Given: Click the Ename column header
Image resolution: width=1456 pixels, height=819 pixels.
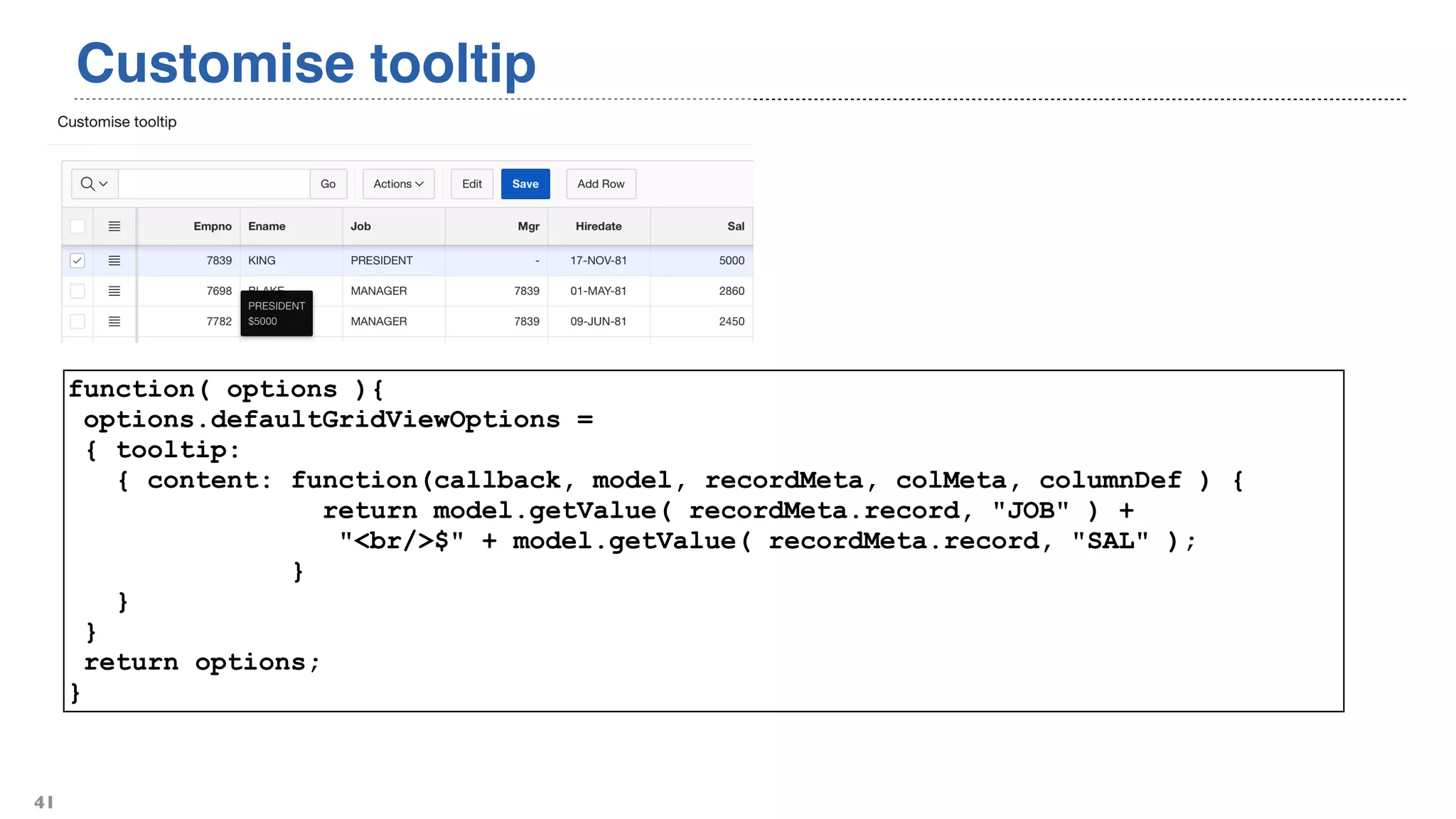Looking at the screenshot, I should (x=291, y=226).
